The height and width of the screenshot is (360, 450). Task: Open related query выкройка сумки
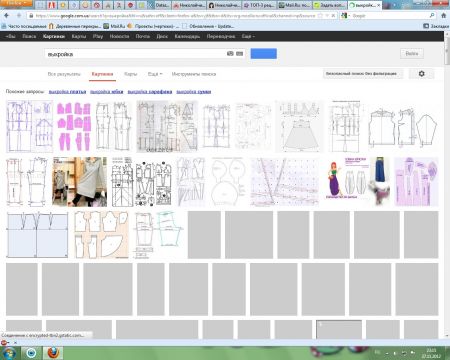(x=194, y=92)
